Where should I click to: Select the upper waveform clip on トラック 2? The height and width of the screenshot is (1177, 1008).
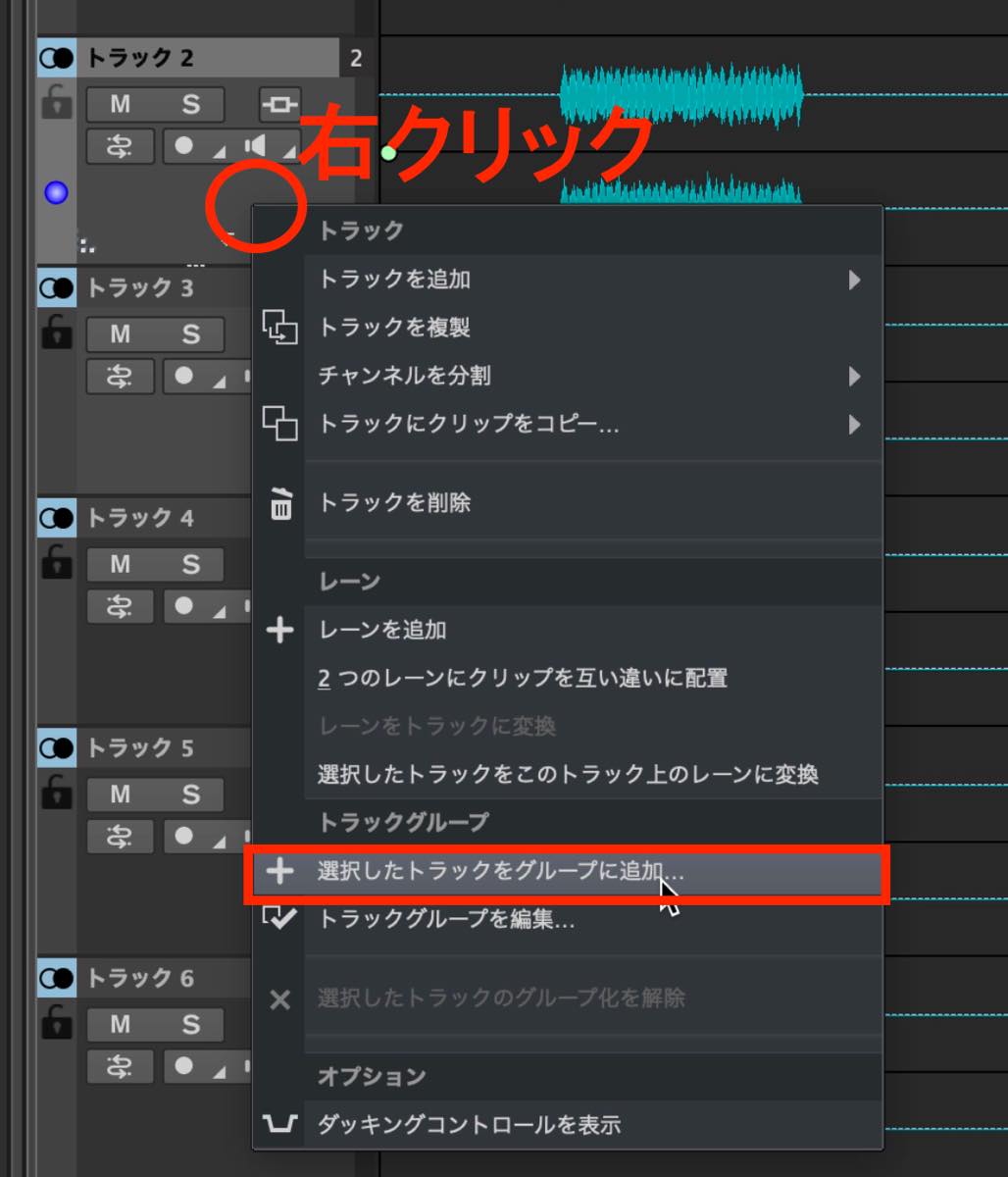(681, 96)
